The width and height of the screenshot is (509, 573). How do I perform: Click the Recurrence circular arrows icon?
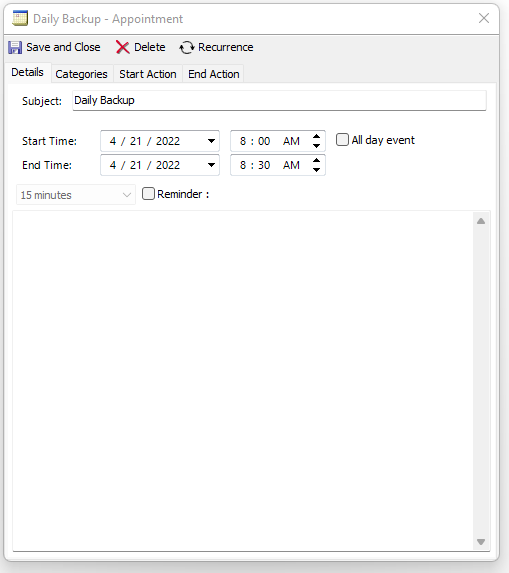click(x=187, y=48)
